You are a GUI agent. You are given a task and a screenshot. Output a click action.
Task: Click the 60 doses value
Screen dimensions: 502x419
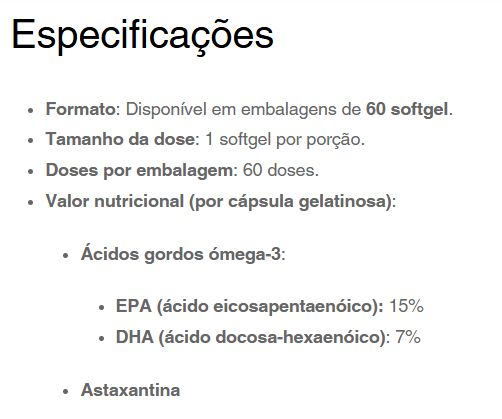(280, 170)
